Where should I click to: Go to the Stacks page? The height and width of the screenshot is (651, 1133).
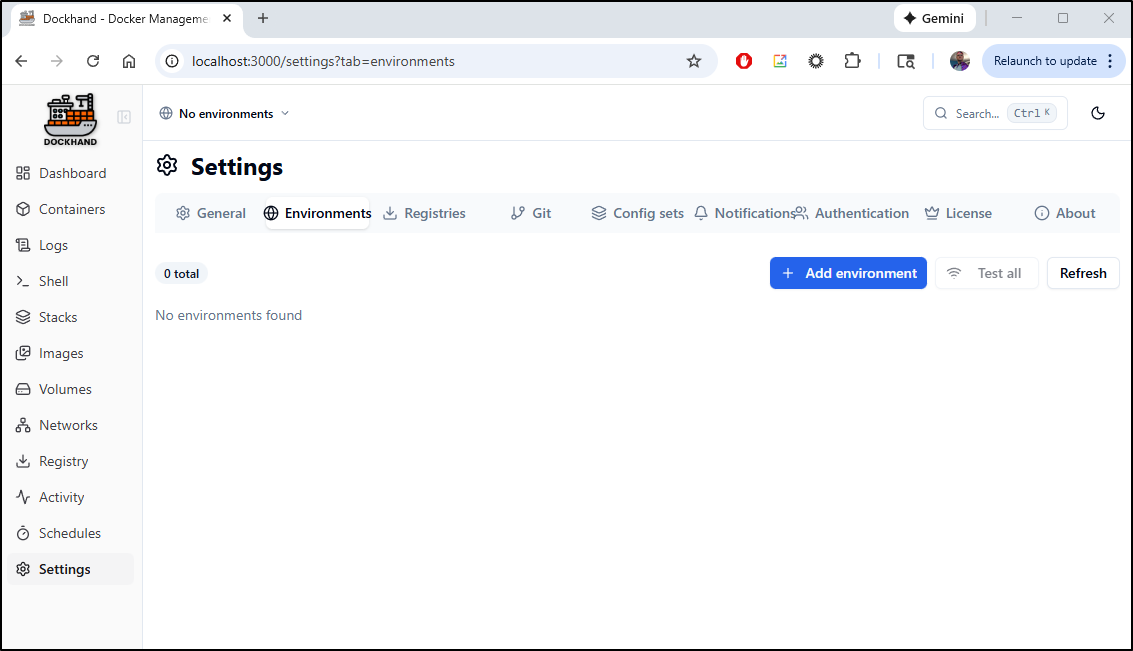(x=57, y=317)
